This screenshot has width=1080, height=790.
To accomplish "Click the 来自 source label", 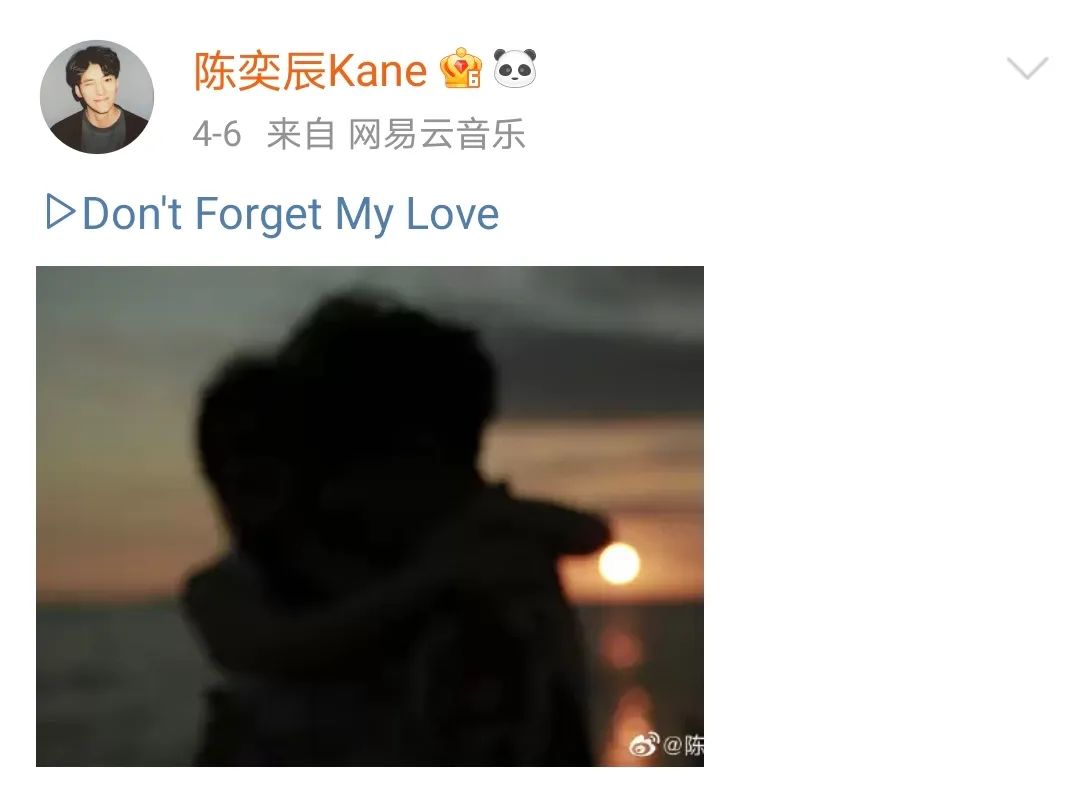I will (300, 134).
